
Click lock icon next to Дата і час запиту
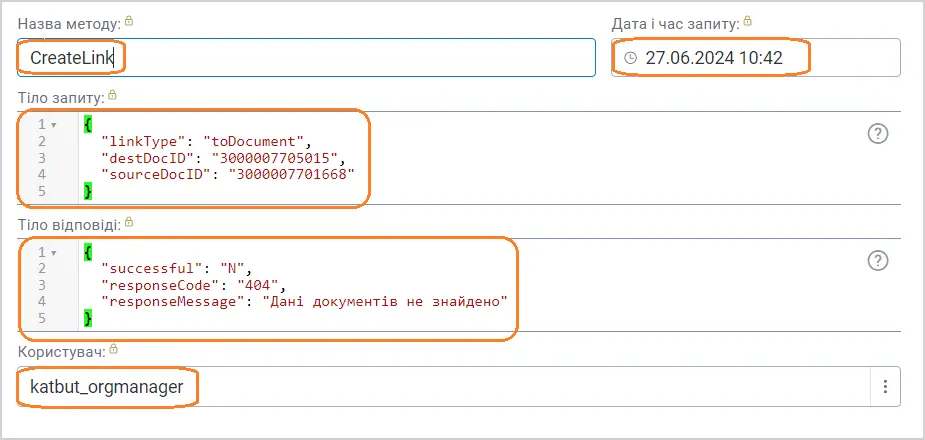[x=748, y=21]
